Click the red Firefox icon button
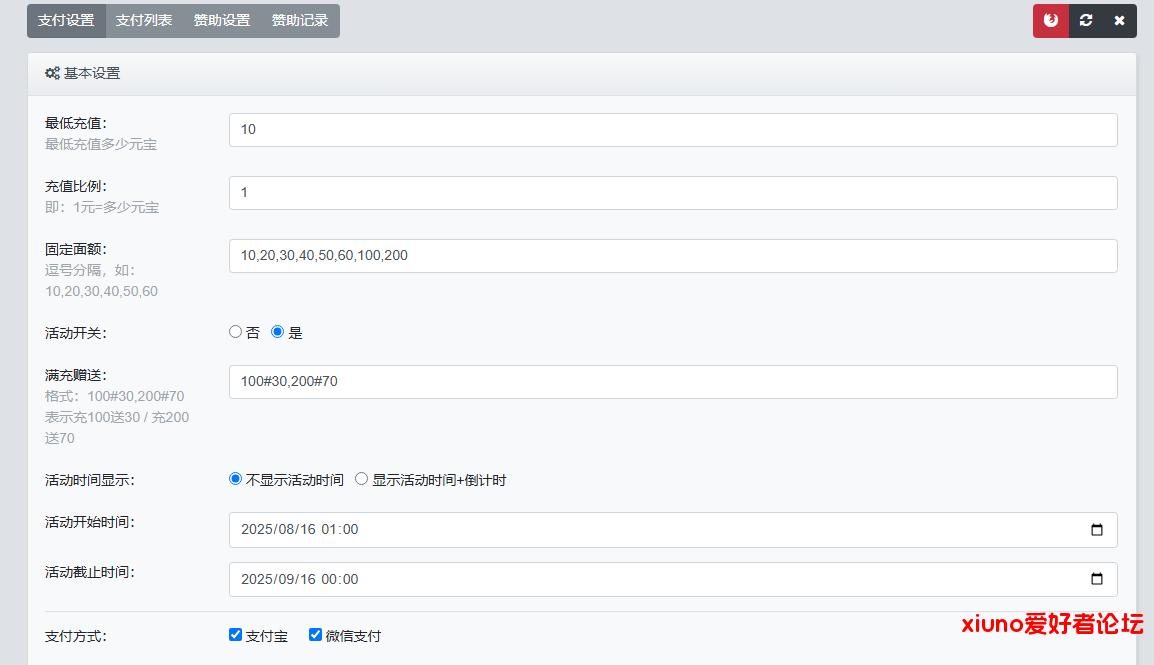Viewport: 1154px width, 665px height. 1051,21
